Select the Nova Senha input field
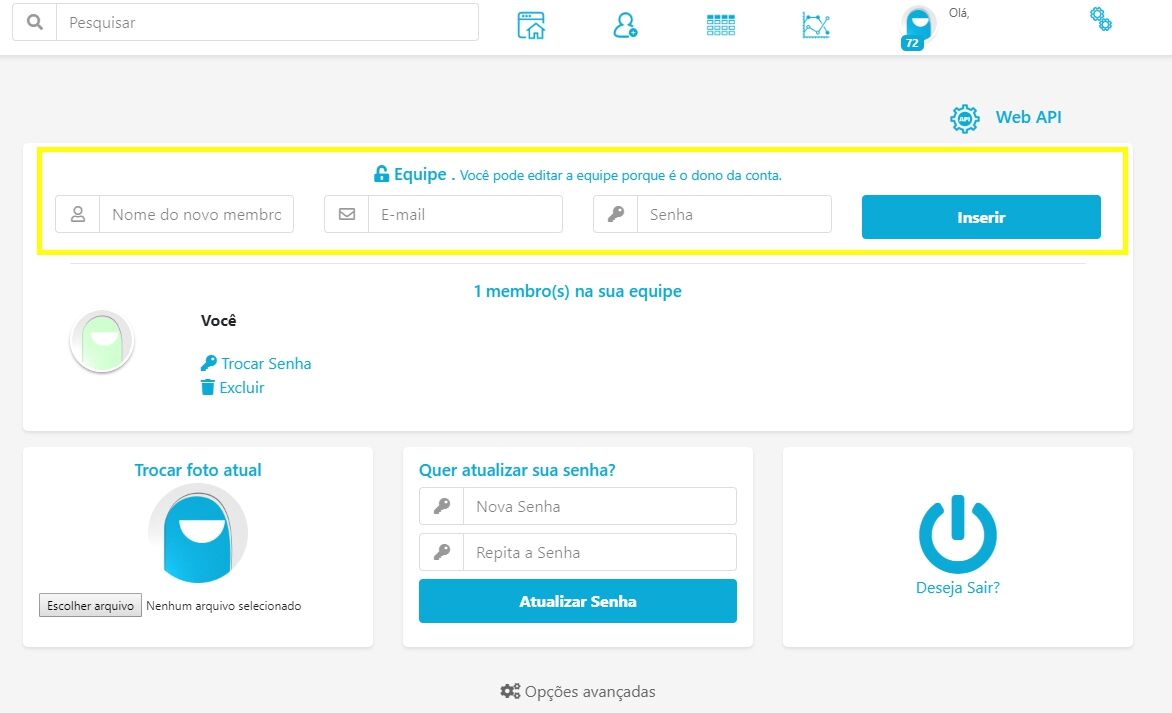The width and height of the screenshot is (1172, 713). click(x=599, y=507)
